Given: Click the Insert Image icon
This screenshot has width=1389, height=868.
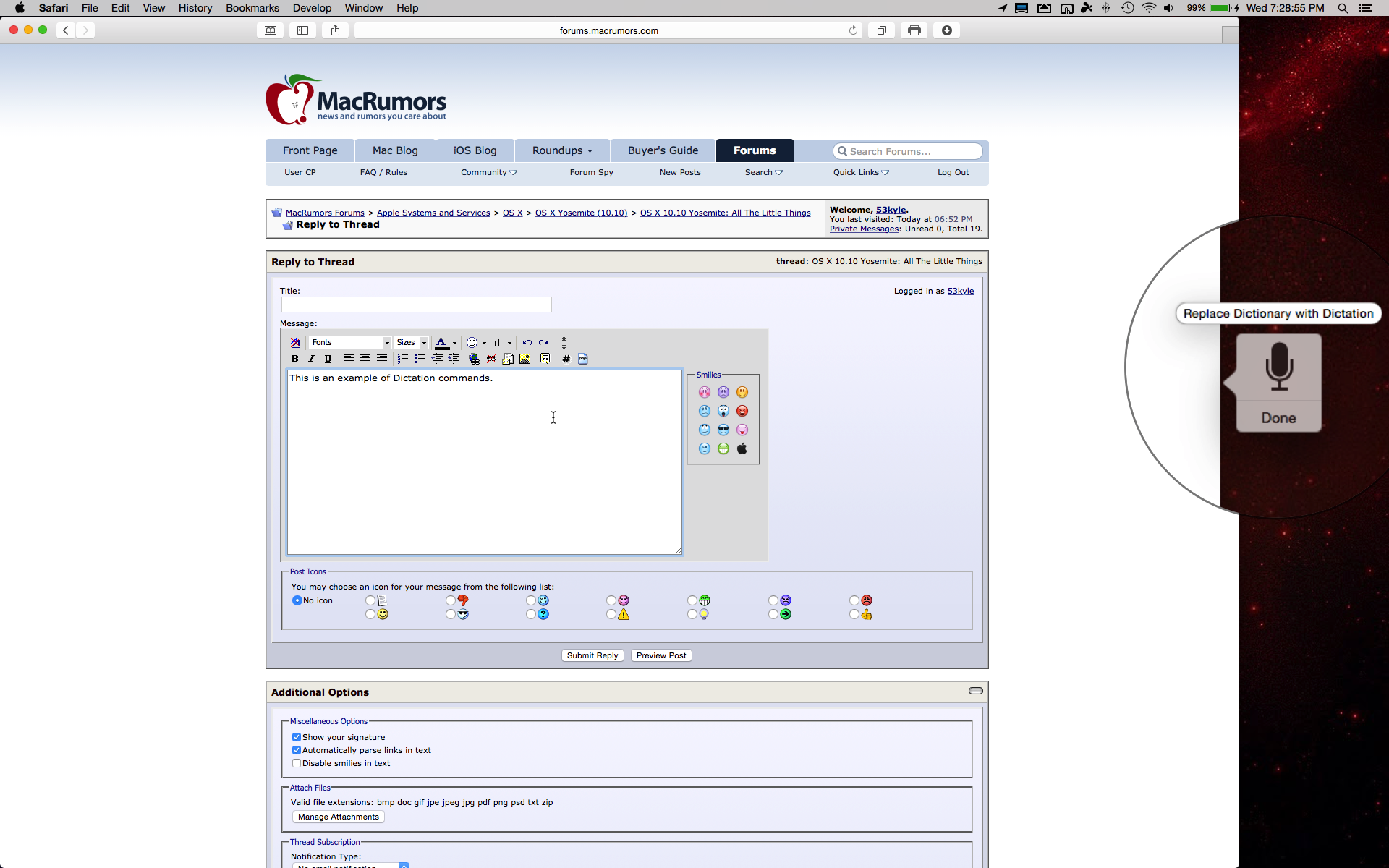Looking at the screenshot, I should (525, 359).
